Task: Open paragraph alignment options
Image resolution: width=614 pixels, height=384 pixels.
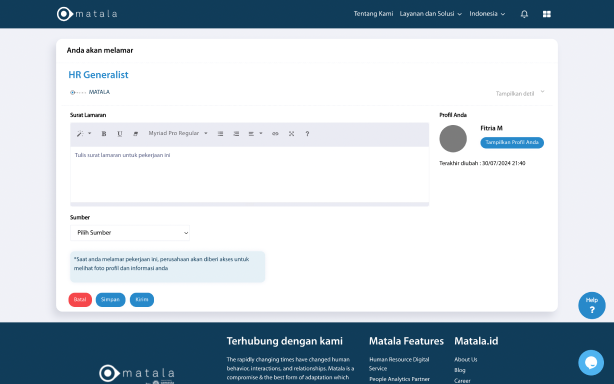Action: click(x=255, y=133)
